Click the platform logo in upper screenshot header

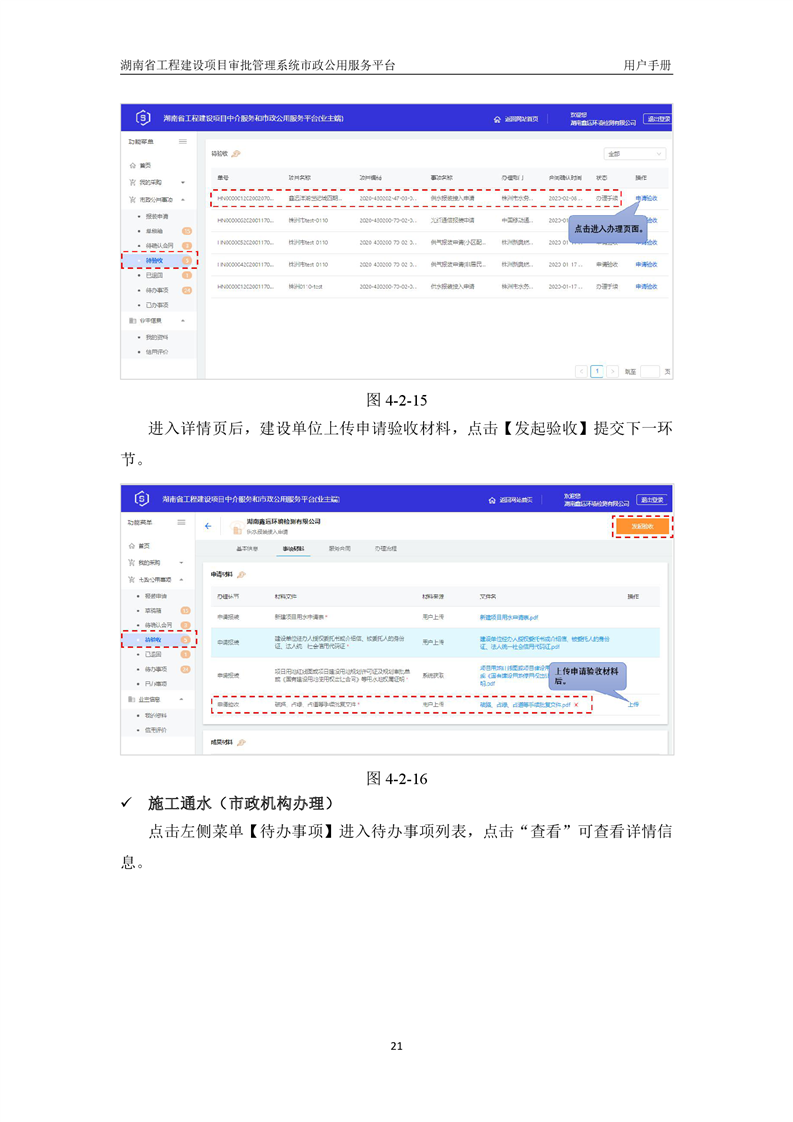(x=143, y=117)
